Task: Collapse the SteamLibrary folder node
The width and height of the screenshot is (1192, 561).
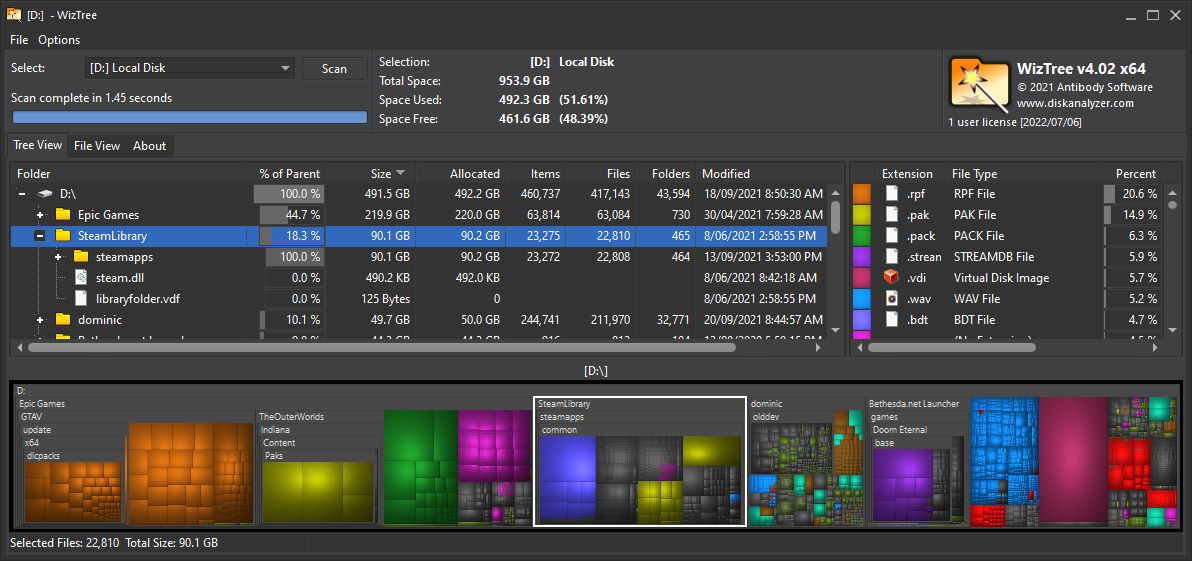Action: (x=40, y=236)
